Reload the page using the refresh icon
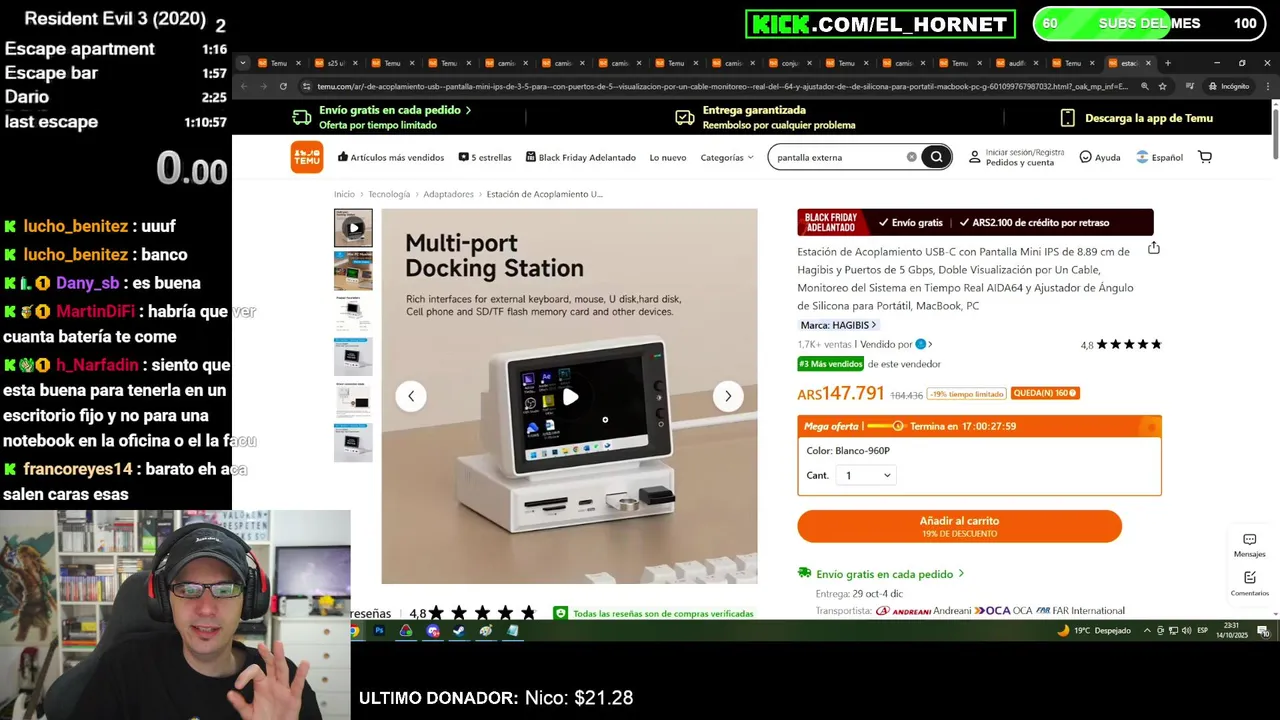Screen dimensions: 1280x720 (283, 86)
